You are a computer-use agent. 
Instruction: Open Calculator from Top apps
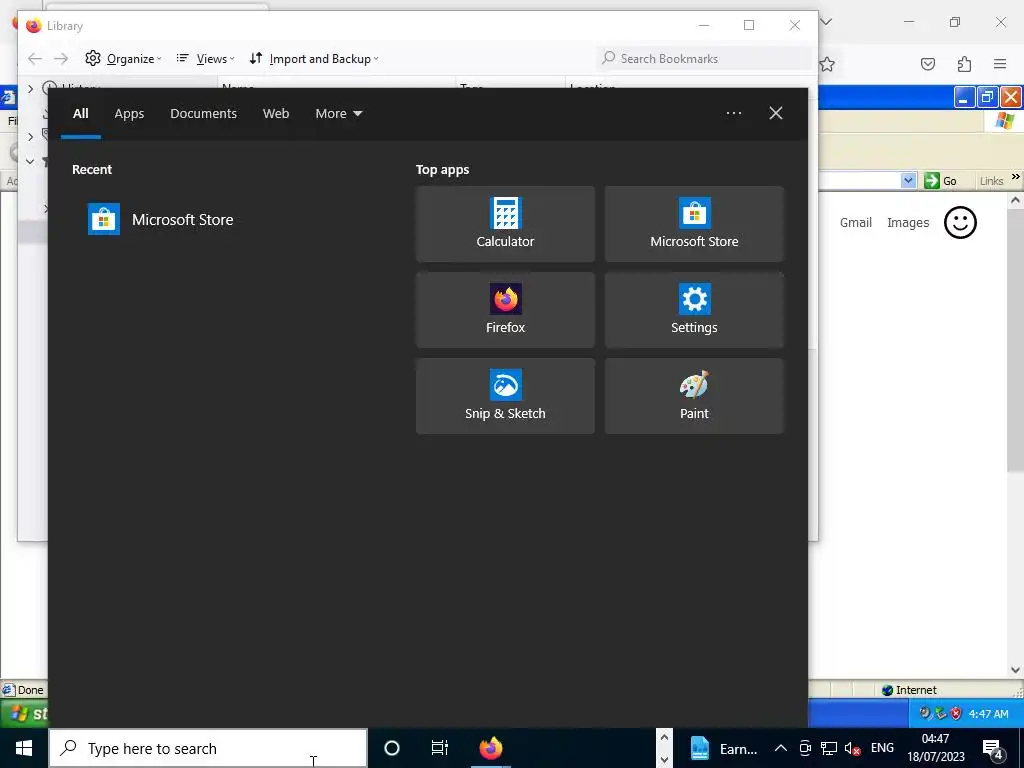(x=505, y=224)
